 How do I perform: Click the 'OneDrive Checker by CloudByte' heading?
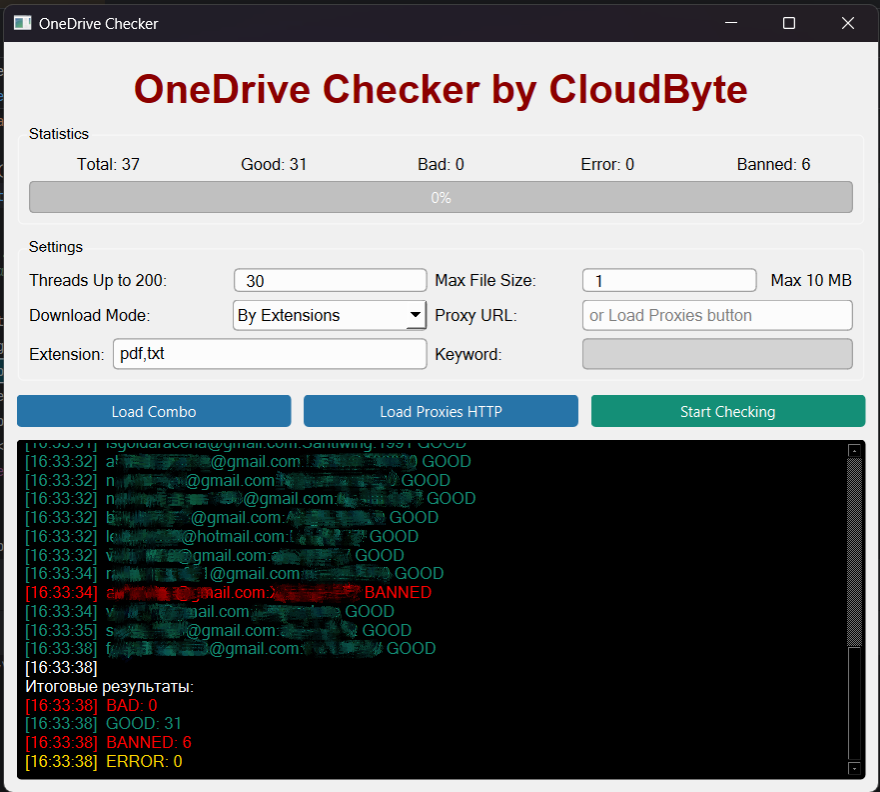tap(441, 89)
